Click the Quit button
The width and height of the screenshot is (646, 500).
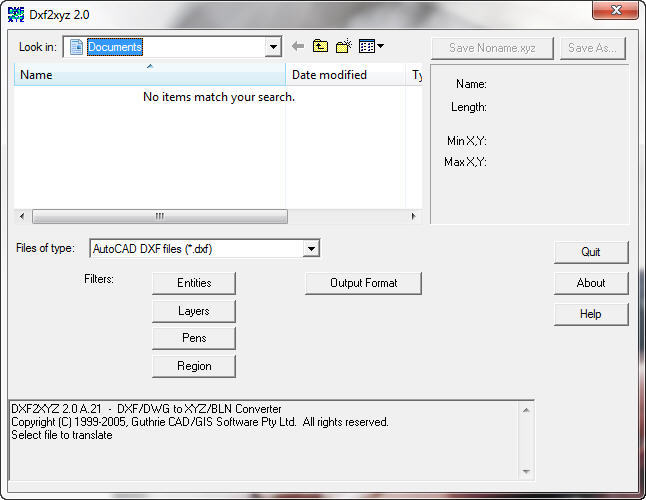point(591,252)
